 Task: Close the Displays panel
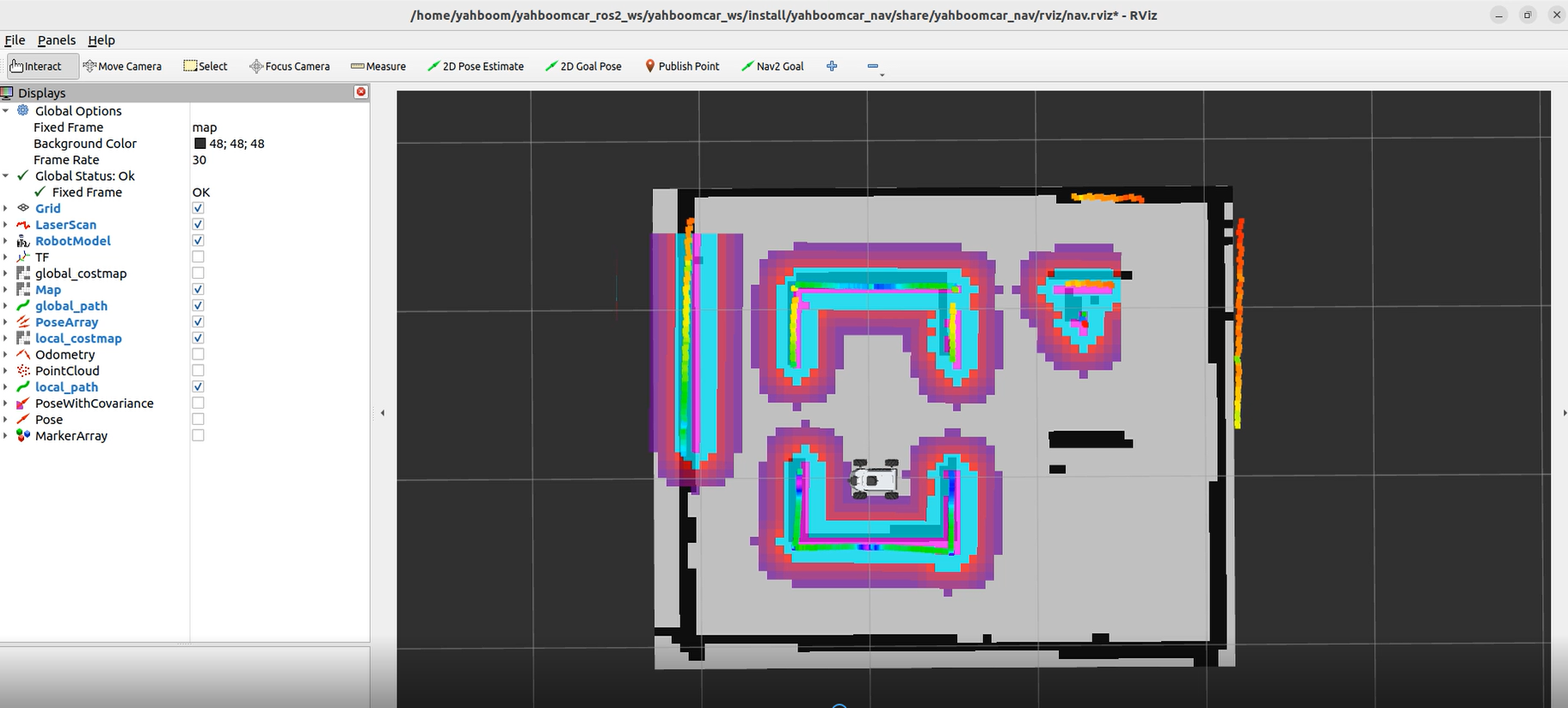click(x=361, y=92)
